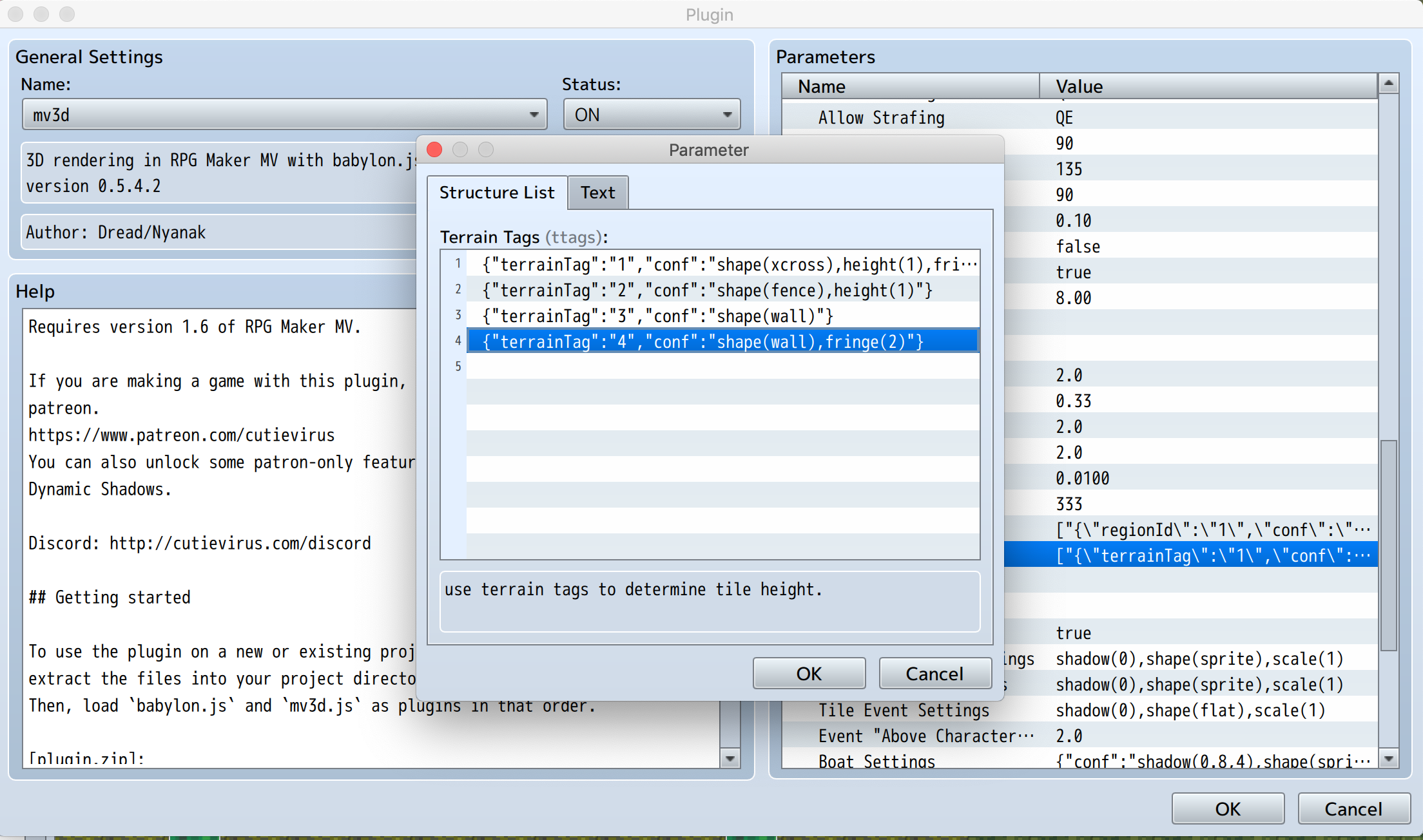Click Cancel in the Parameter dialog

(934, 673)
